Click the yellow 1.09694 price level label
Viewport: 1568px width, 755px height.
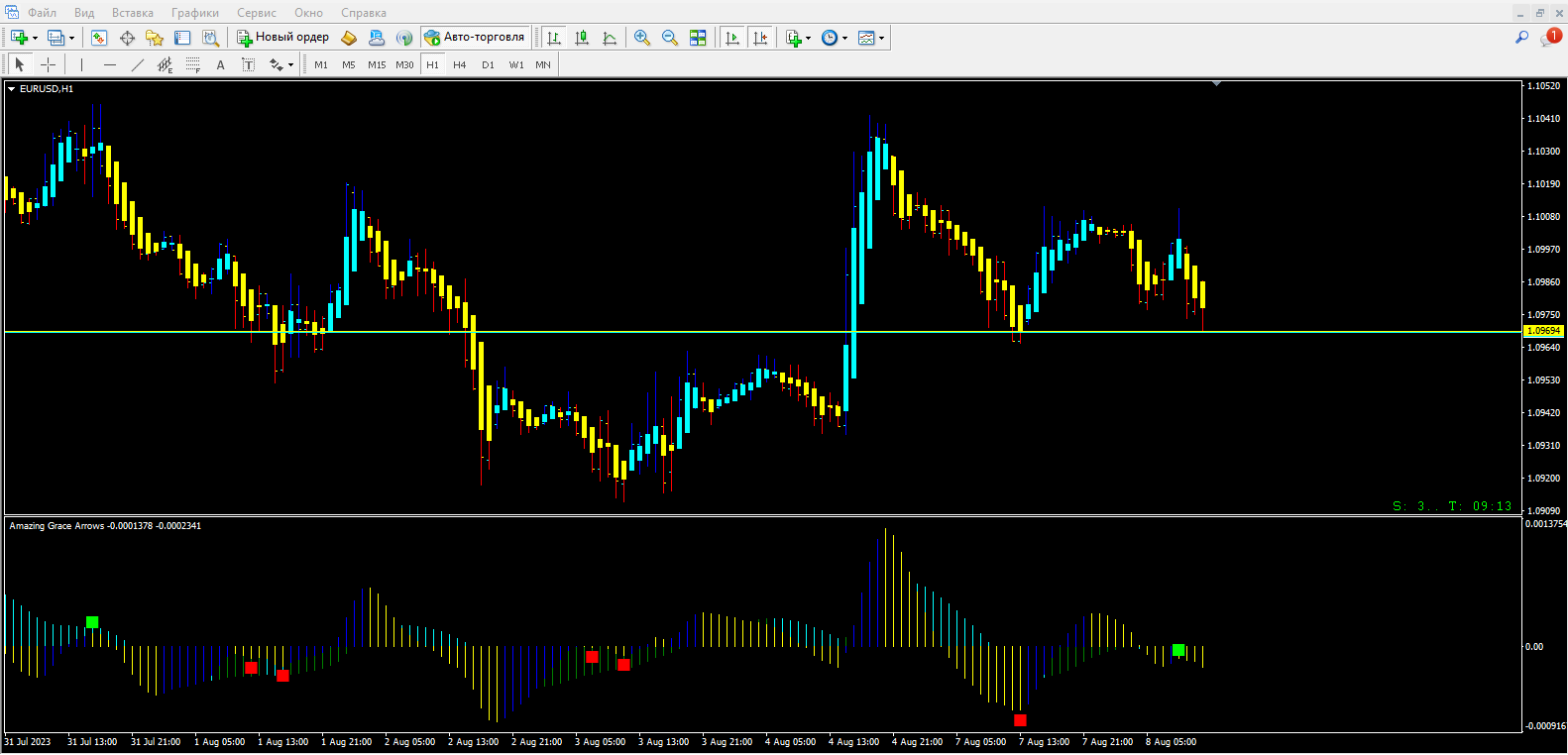click(x=1542, y=331)
